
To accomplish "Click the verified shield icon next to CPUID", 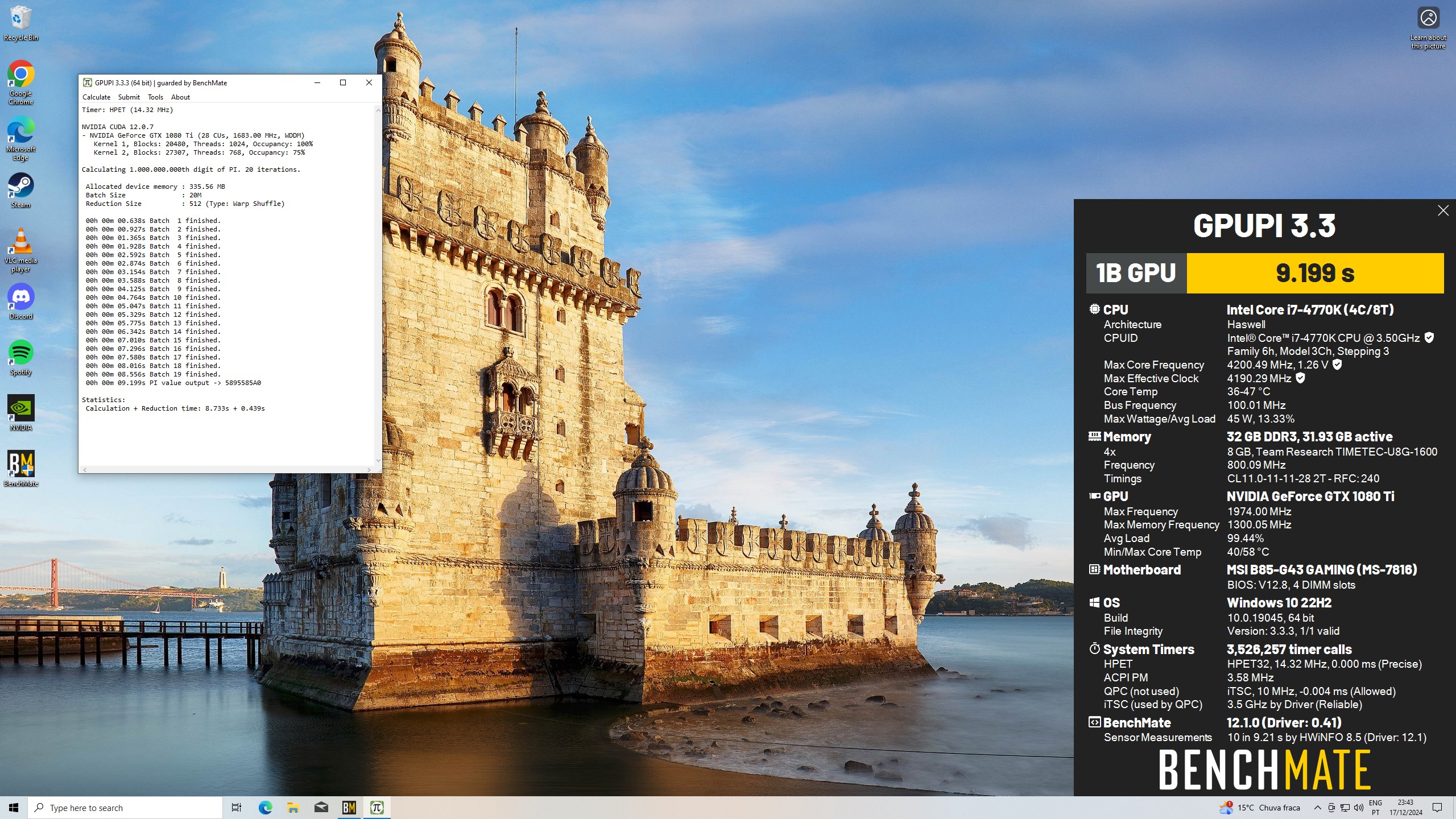I will click(1429, 337).
